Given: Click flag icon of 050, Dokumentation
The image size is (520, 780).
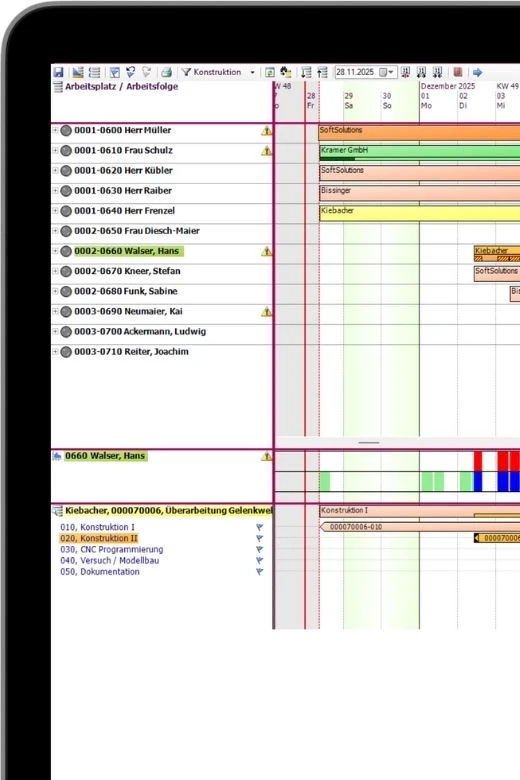Looking at the screenshot, I should pos(259,572).
